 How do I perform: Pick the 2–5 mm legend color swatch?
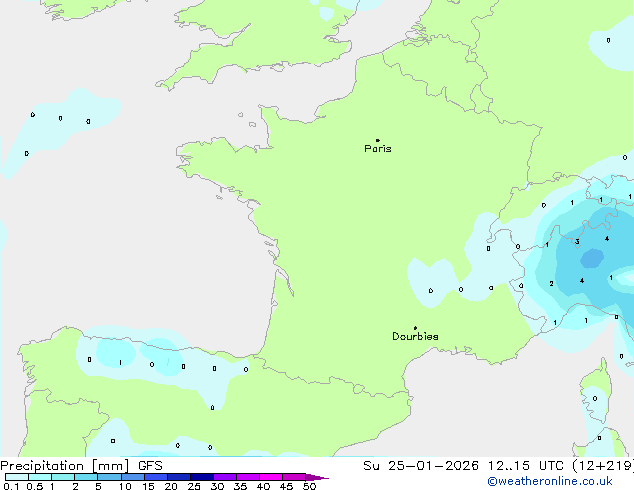(x=86, y=477)
